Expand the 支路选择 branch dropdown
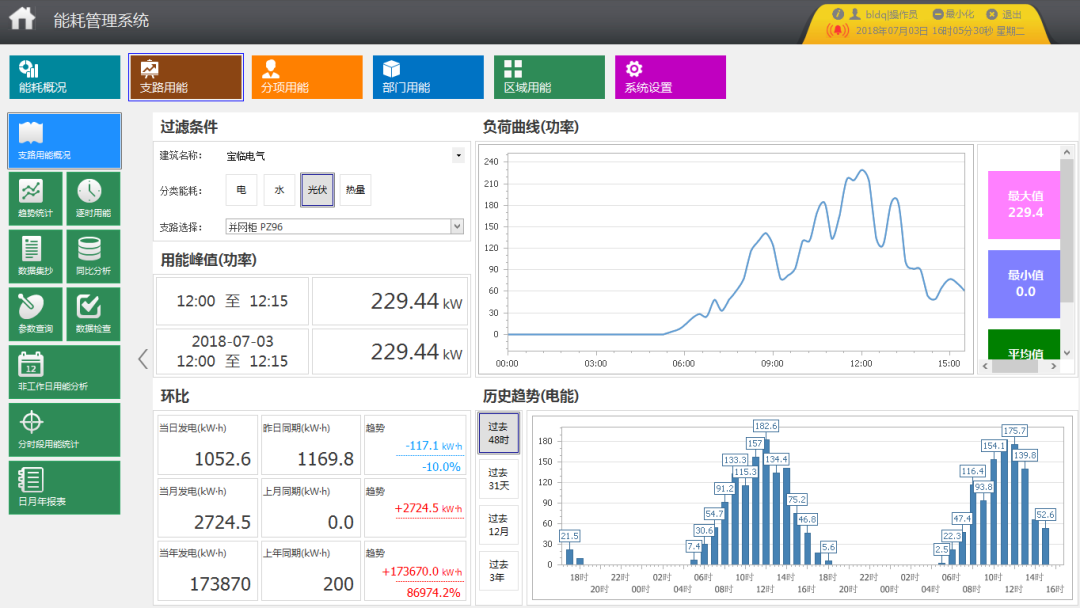This screenshot has height=608, width=1080. coord(457,227)
